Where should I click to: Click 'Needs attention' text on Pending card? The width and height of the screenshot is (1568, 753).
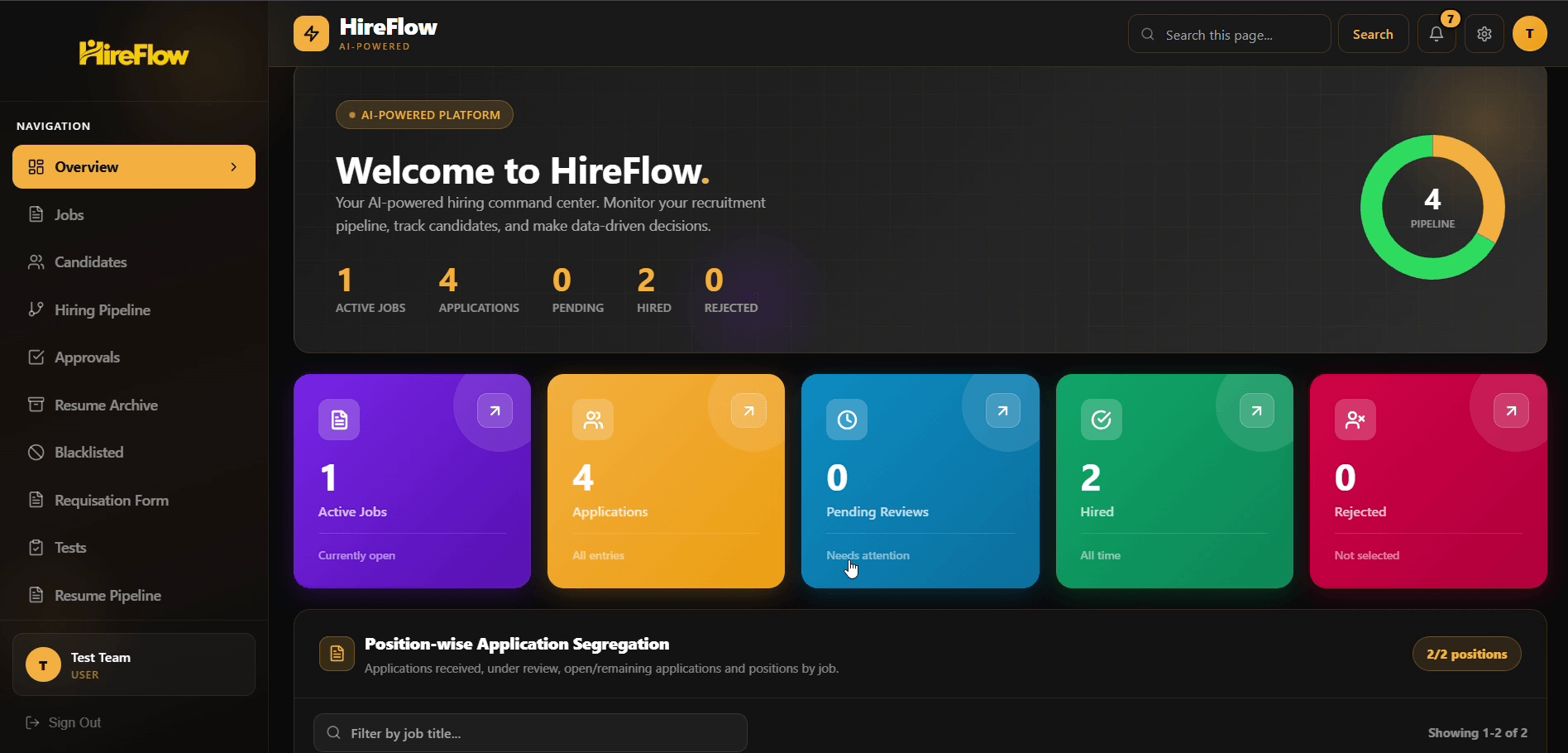868,555
